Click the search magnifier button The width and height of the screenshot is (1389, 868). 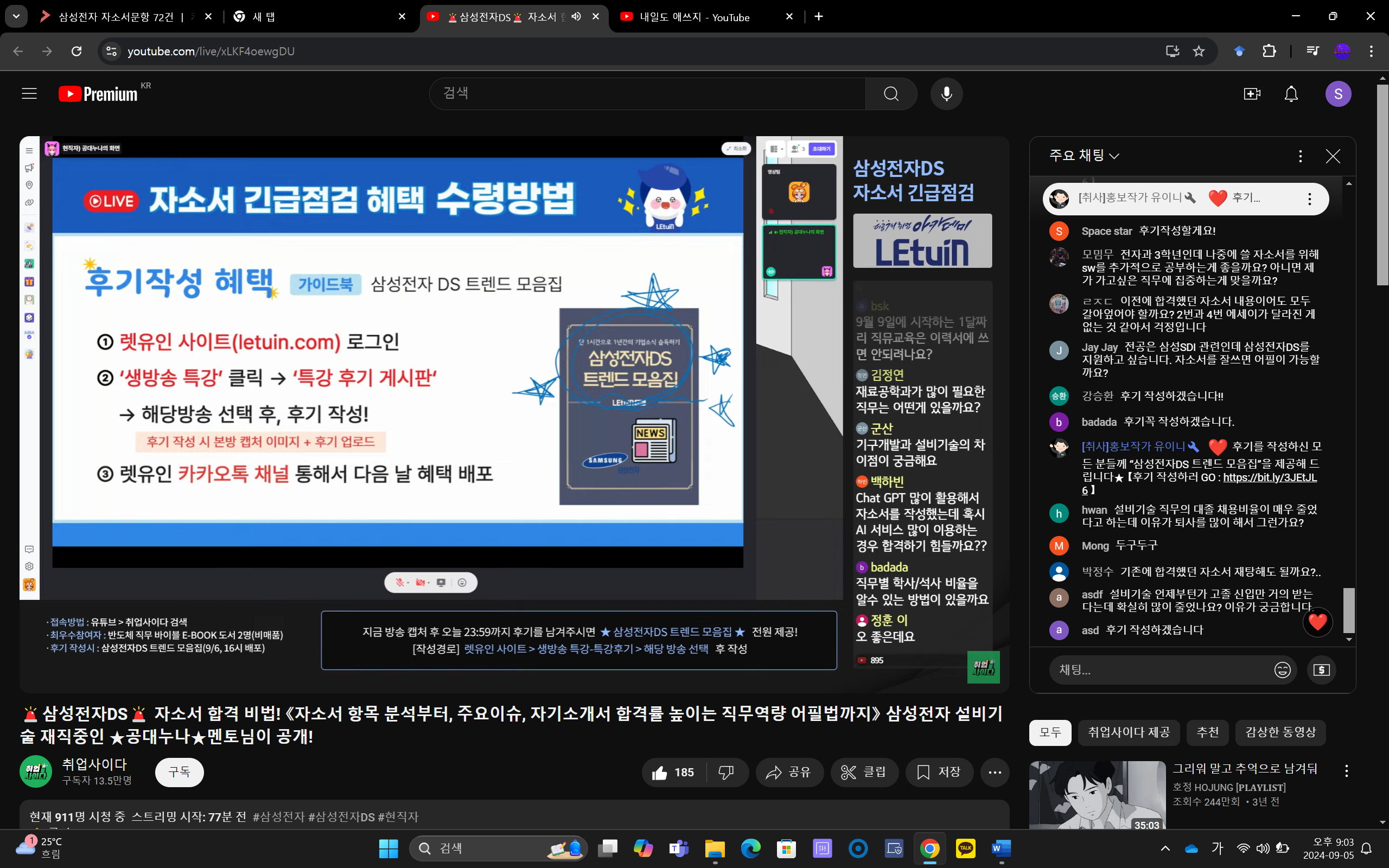coord(891,93)
